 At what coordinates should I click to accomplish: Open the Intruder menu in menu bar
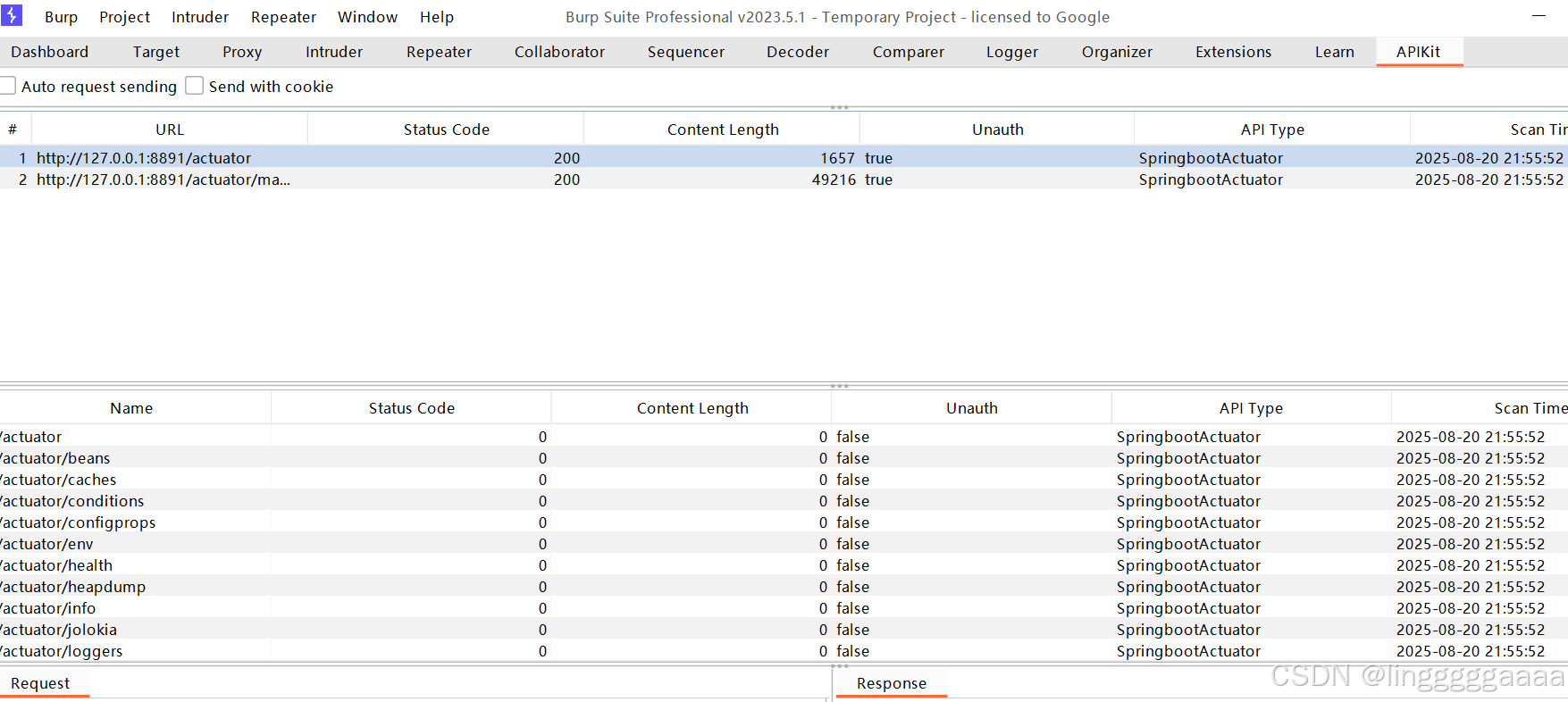pyautogui.click(x=200, y=17)
